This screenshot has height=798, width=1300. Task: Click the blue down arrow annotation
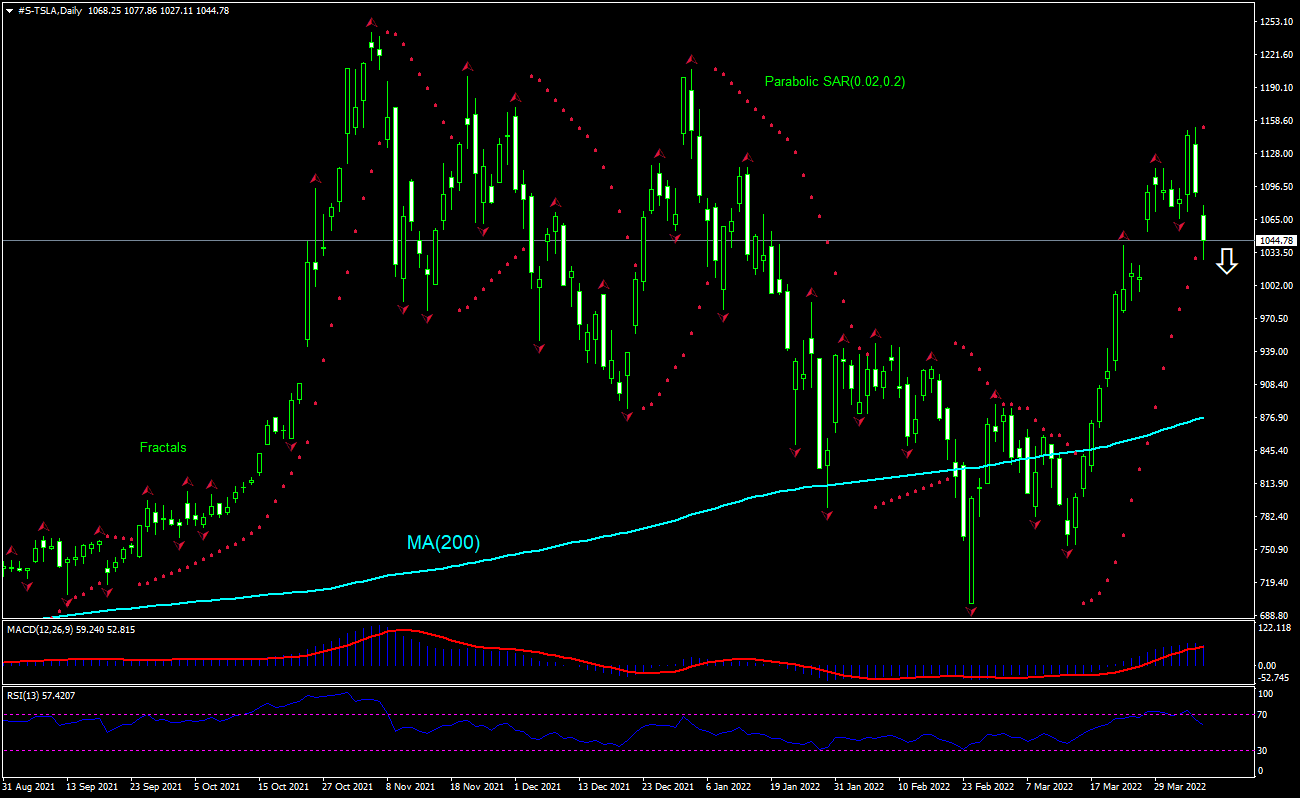(1226, 263)
